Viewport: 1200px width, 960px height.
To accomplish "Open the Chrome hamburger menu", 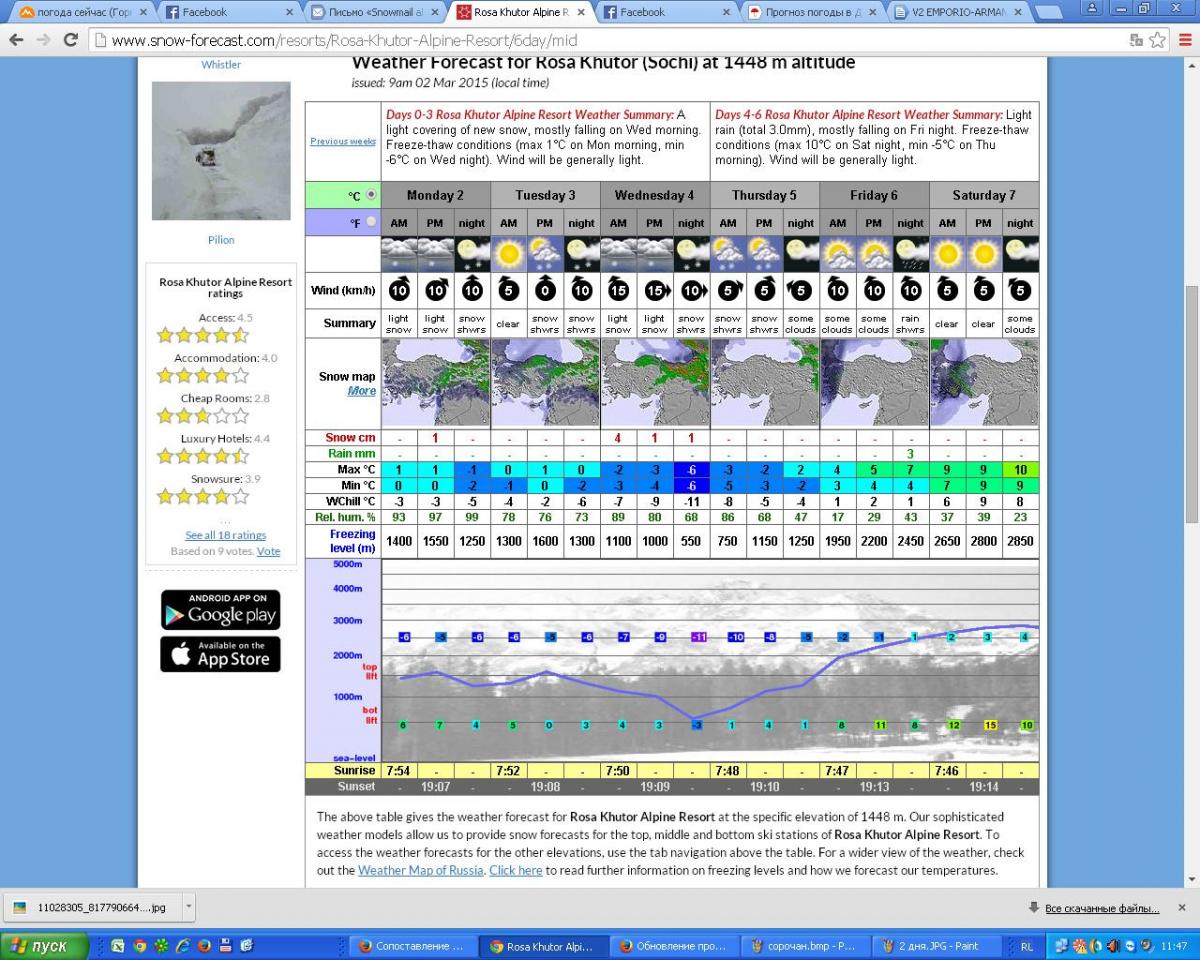I will coord(1184,40).
